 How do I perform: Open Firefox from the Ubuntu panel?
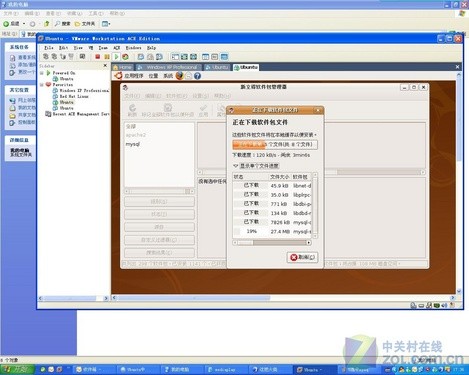179,76
